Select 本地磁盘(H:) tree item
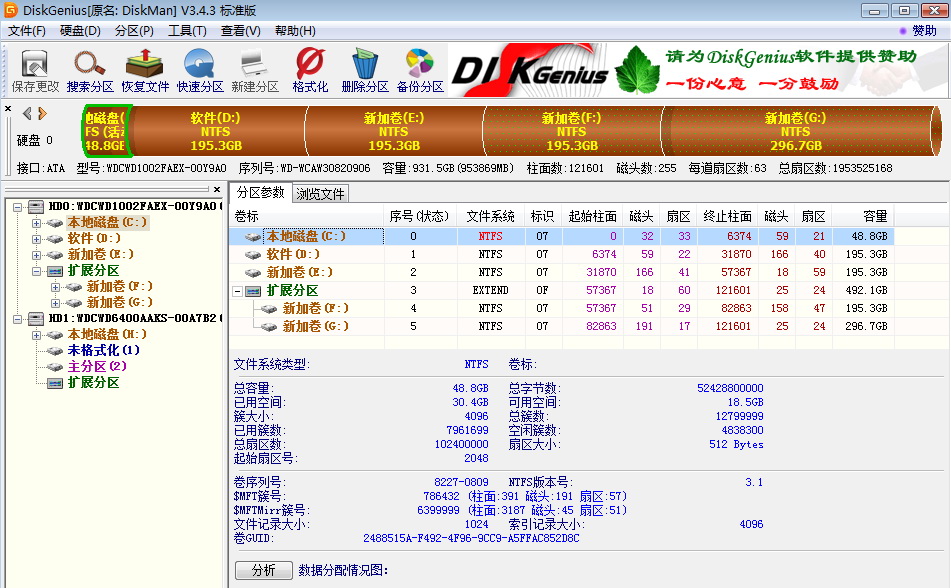Viewport: 951px width, 588px height. pyautogui.click(x=107, y=334)
